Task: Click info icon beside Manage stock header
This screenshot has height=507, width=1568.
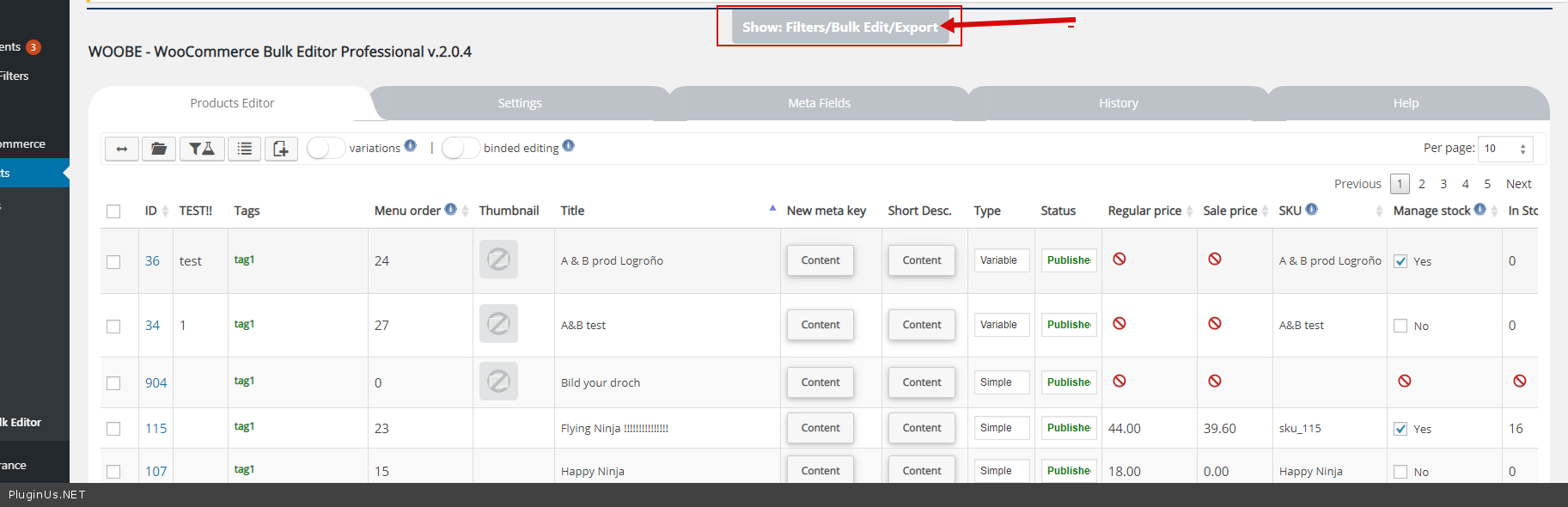Action: [1480, 209]
